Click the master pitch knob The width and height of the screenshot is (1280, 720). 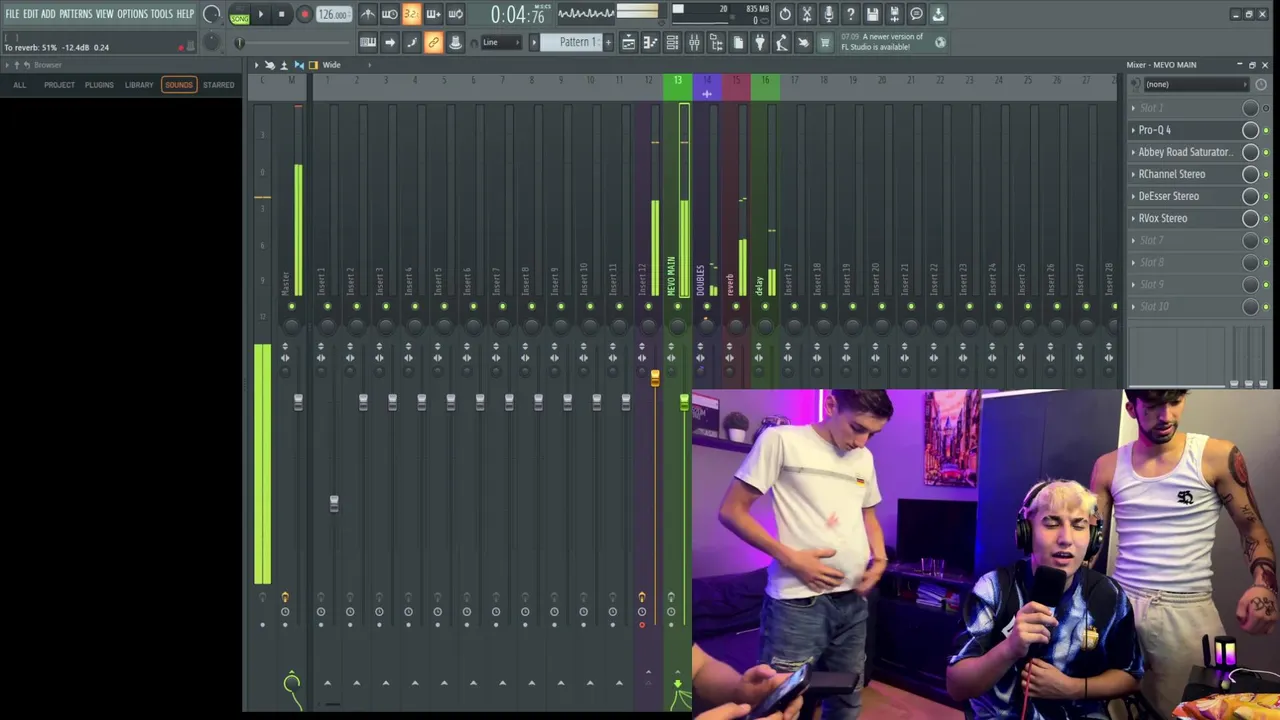(212, 42)
